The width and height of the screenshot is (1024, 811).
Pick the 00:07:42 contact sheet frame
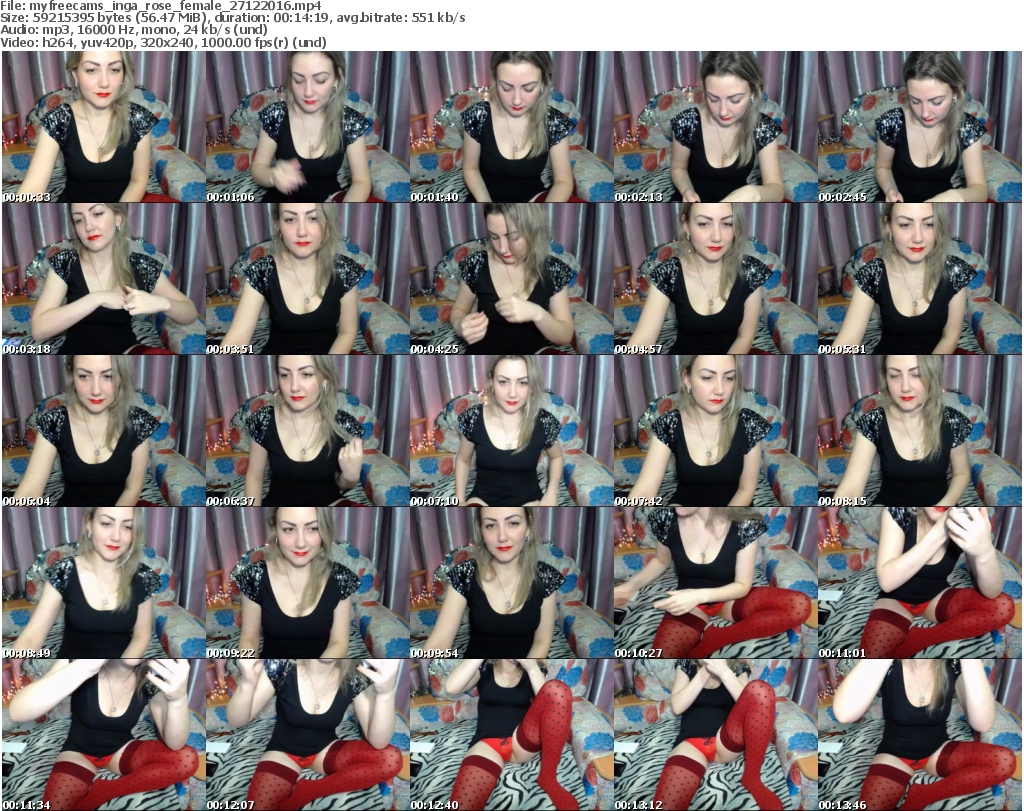click(x=716, y=431)
